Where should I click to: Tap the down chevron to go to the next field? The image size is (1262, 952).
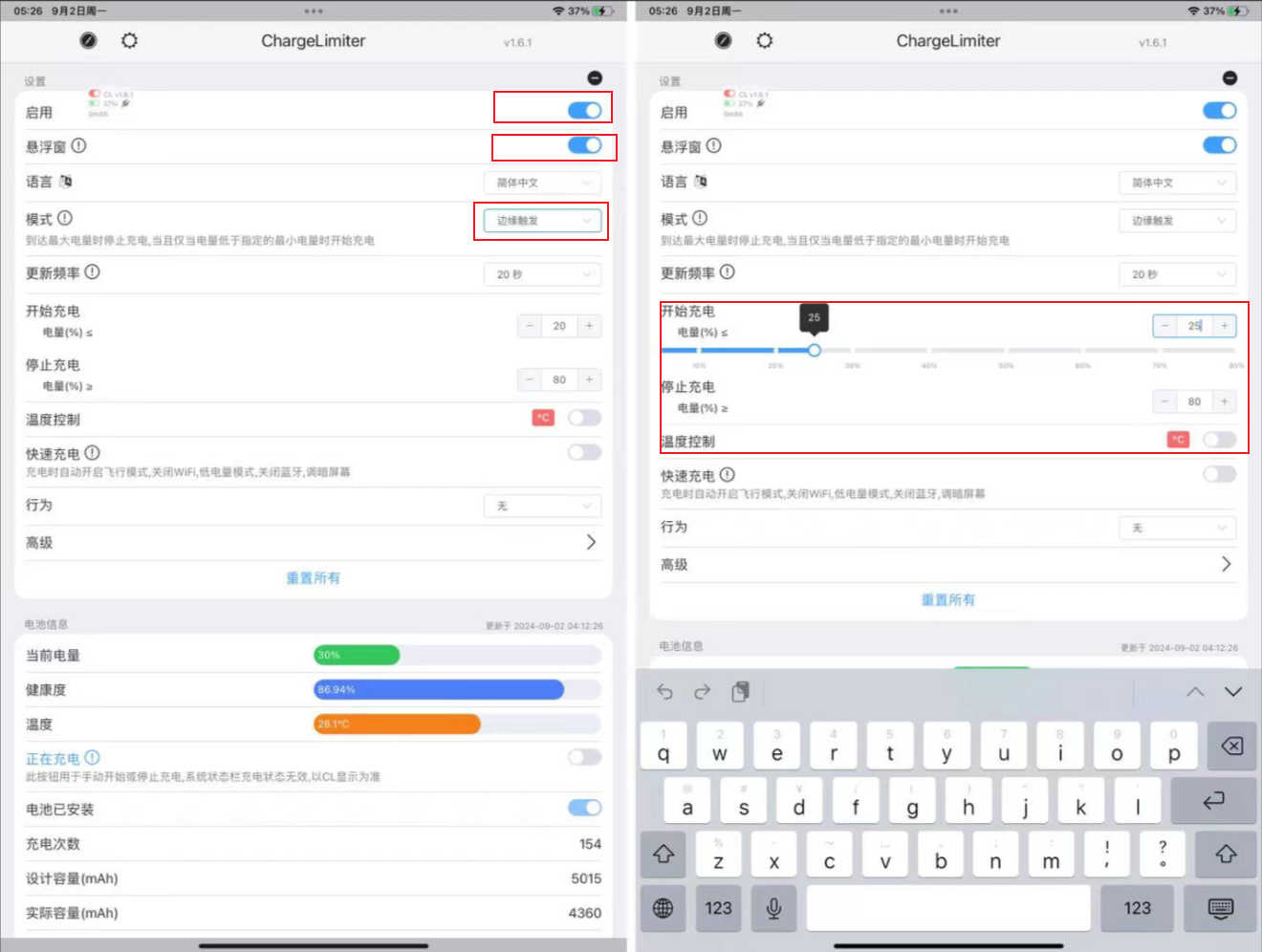[x=1233, y=691]
